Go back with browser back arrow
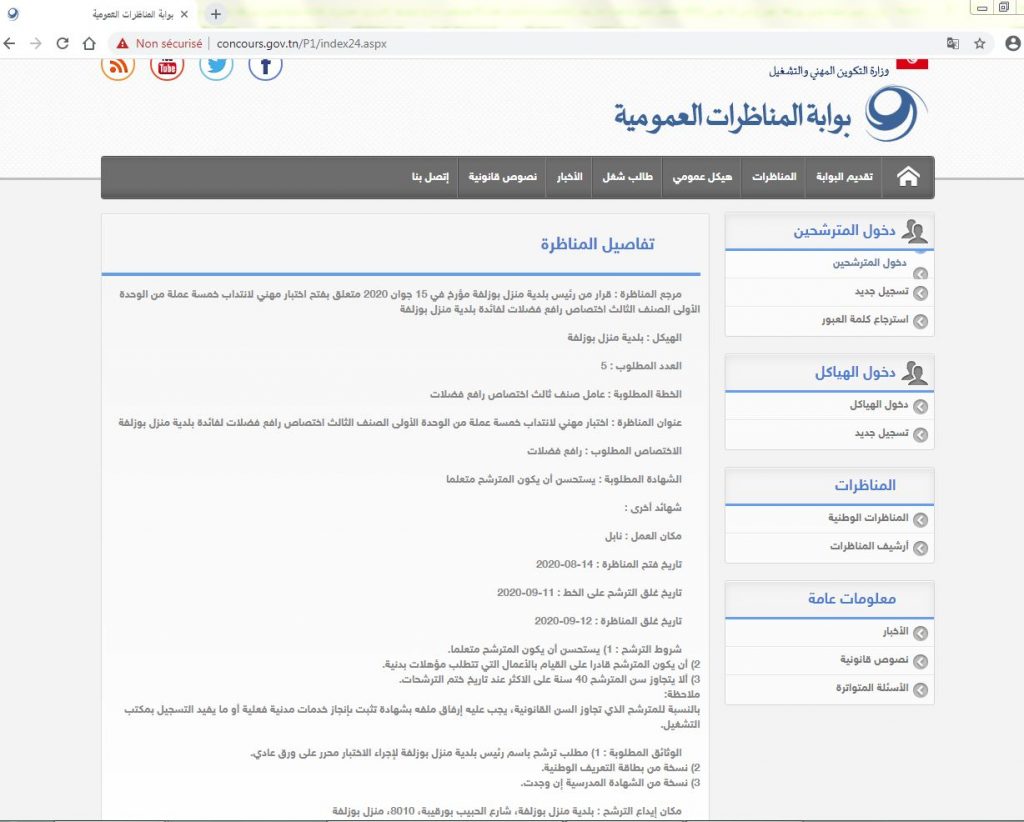 point(9,44)
